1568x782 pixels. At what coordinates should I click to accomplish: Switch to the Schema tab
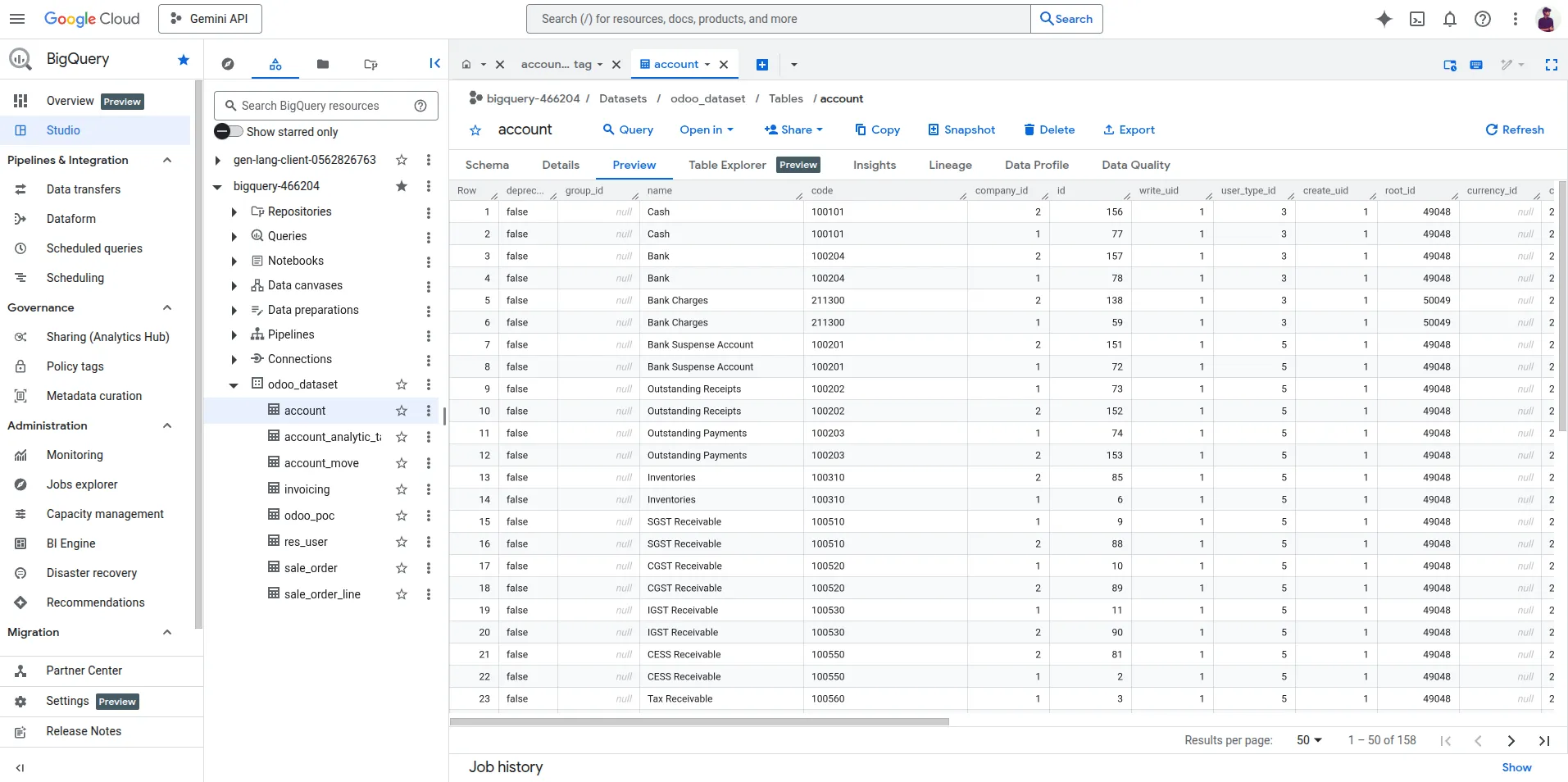tap(487, 165)
